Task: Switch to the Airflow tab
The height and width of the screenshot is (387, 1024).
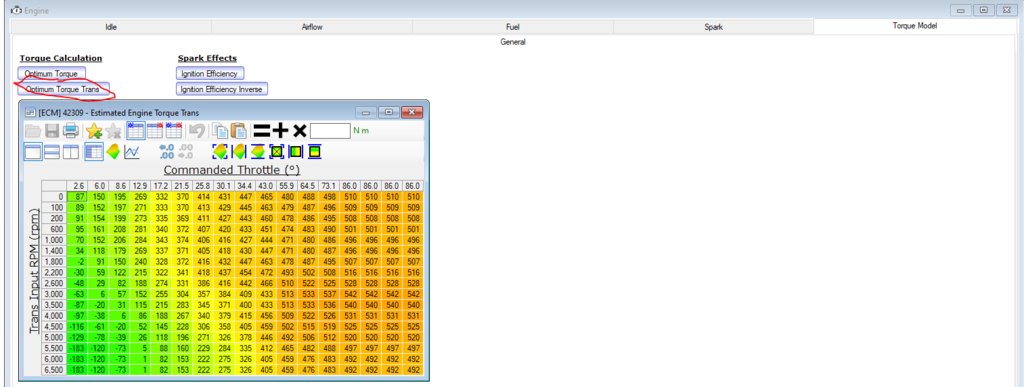Action: tap(312, 27)
